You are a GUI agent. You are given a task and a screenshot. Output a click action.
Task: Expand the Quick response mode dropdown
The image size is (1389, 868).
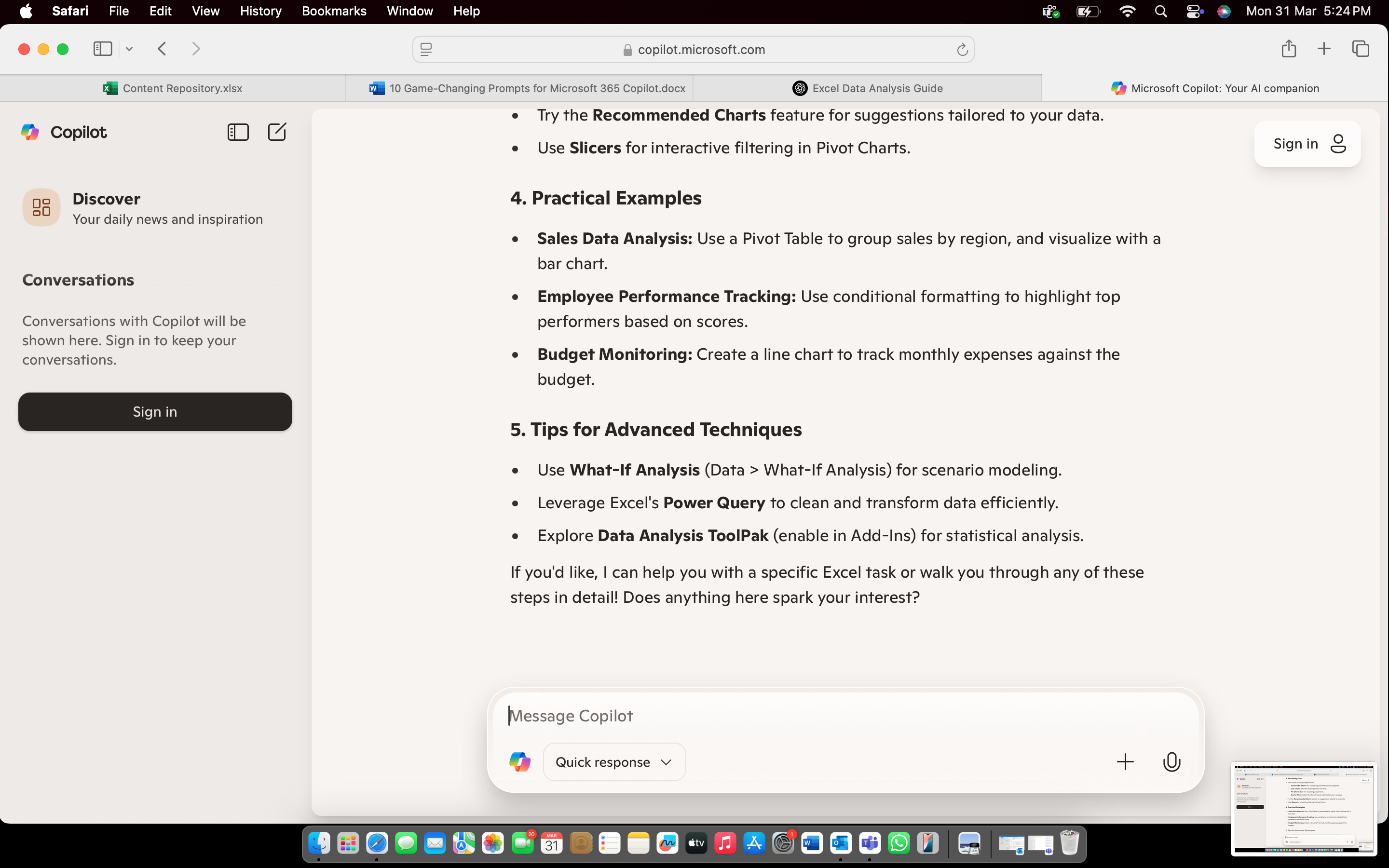614,762
